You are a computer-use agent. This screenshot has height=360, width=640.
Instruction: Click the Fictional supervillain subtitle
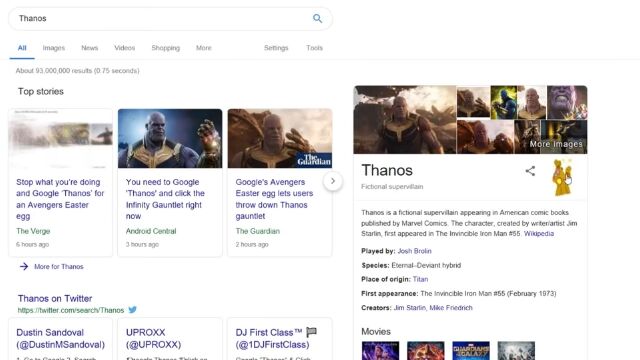(x=392, y=187)
